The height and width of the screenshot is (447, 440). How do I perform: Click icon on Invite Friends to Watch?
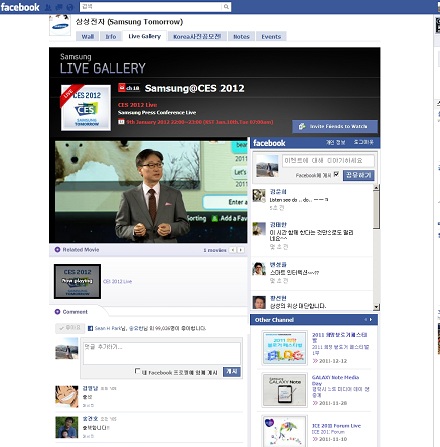click(302, 126)
